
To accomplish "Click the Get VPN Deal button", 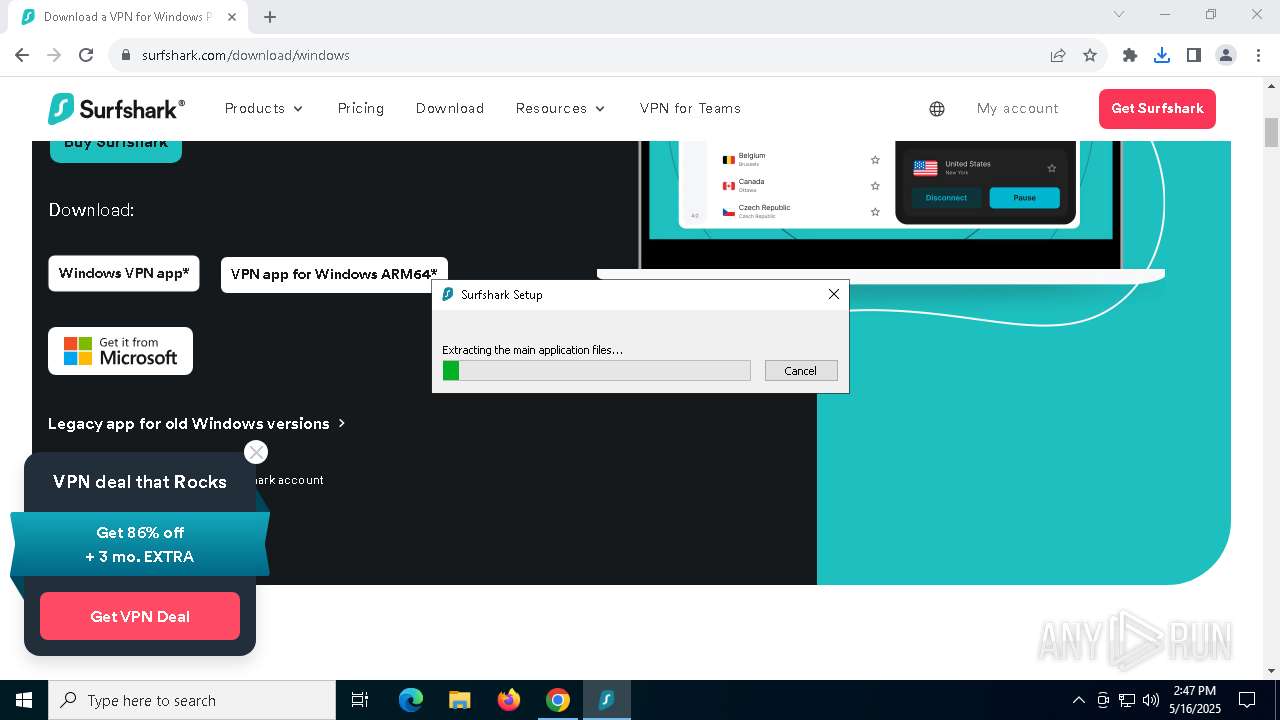I will 140,616.
